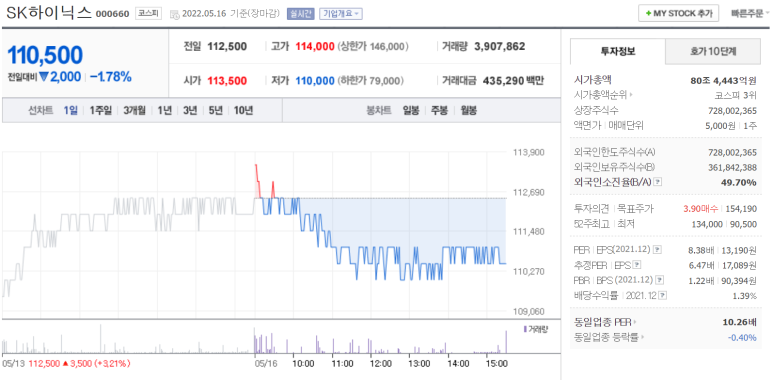Click the 동일업종 PER 10.26배 value

(x=739, y=322)
